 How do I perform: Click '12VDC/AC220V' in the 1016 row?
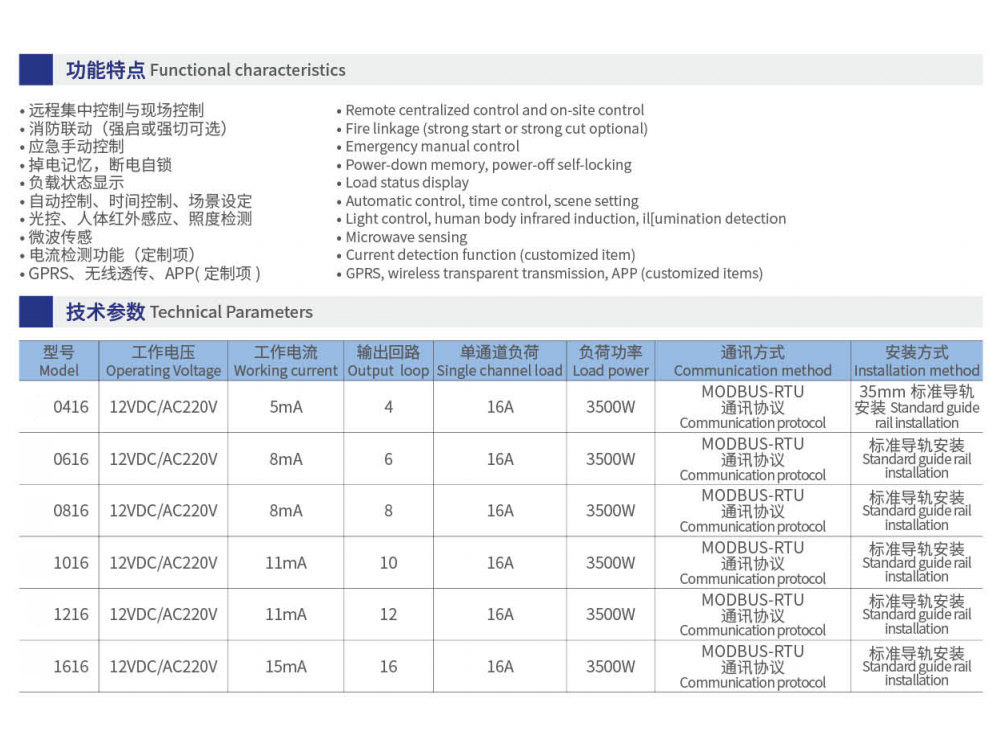(x=163, y=563)
